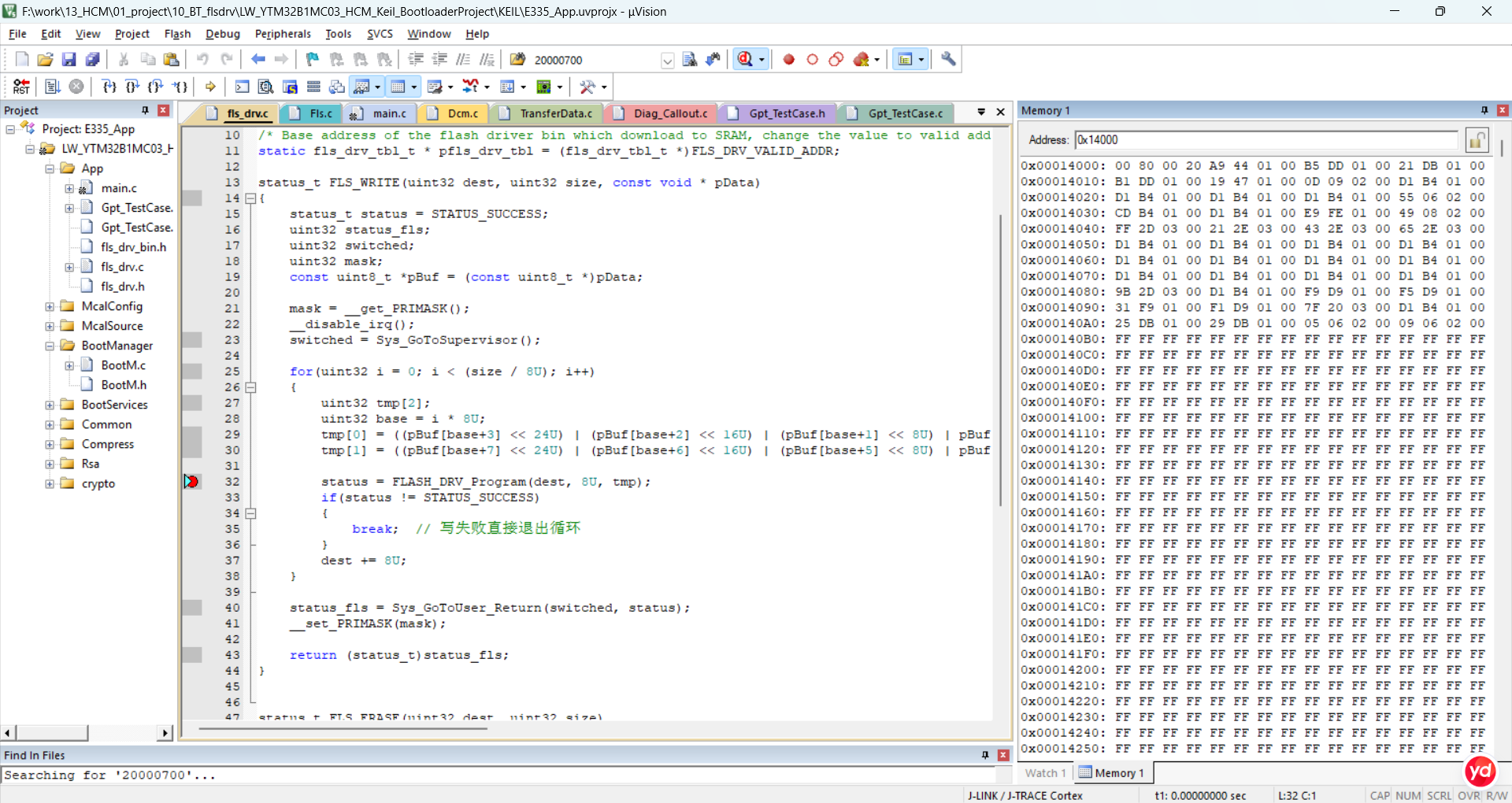Open the Command window icon
This screenshot has width=1512, height=803.
click(243, 87)
